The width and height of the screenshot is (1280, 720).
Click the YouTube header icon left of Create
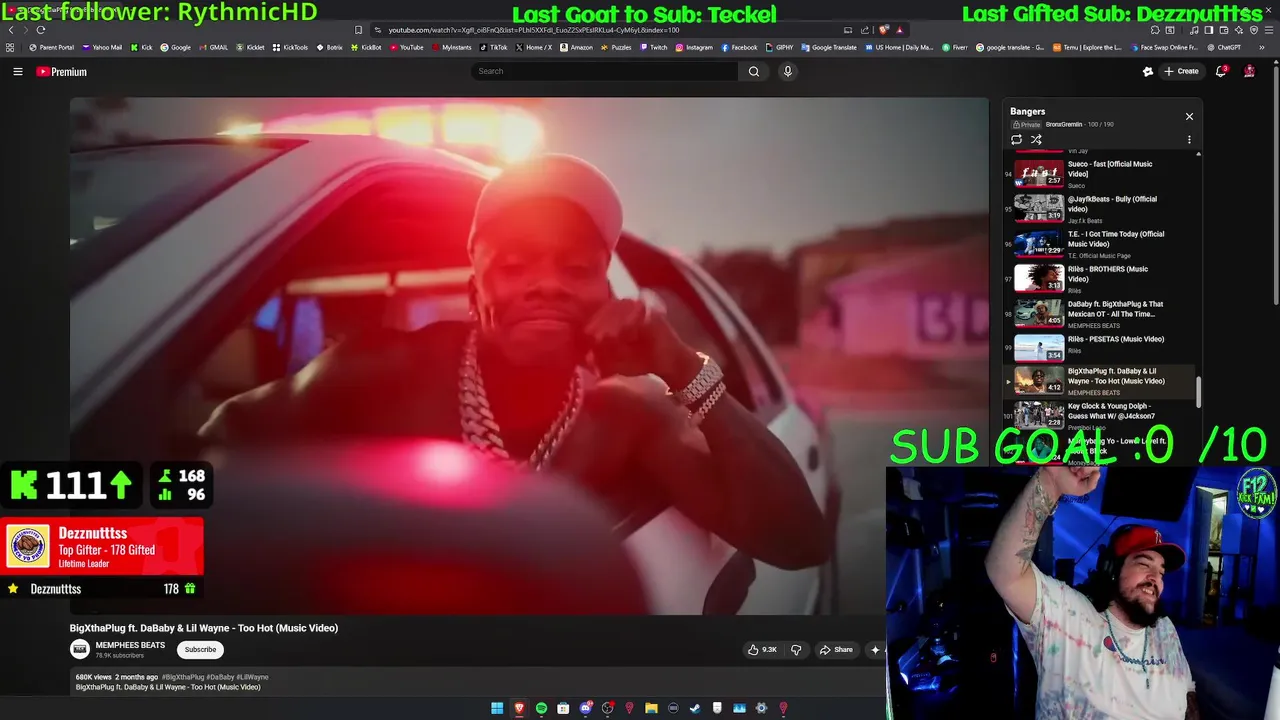1148,71
